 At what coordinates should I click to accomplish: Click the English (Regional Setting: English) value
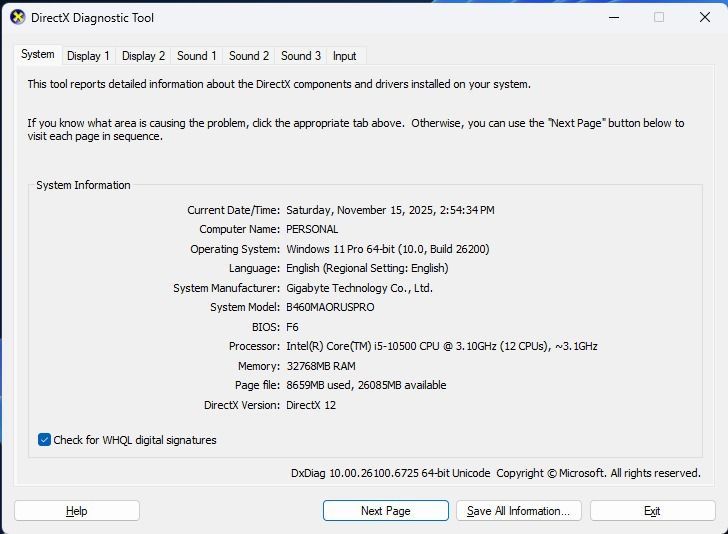[367, 268]
